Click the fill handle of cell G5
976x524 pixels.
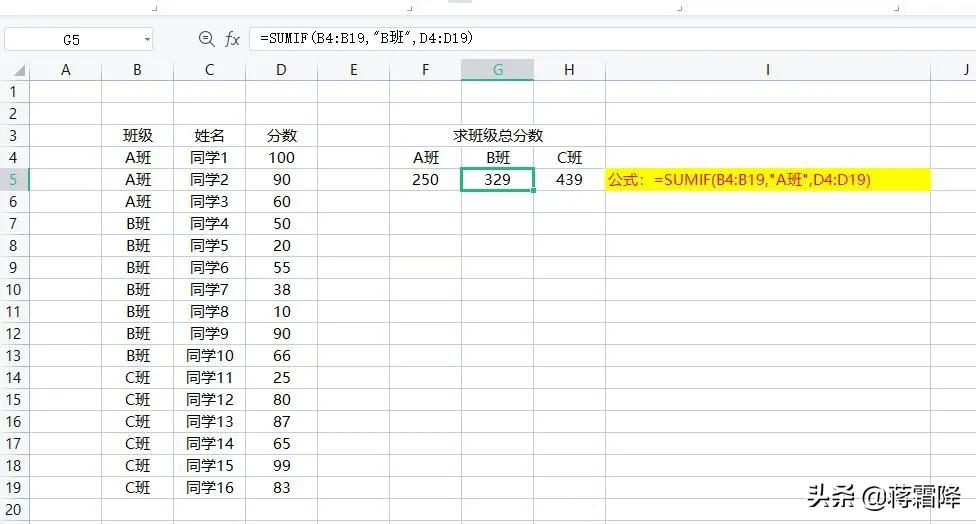coord(533,190)
